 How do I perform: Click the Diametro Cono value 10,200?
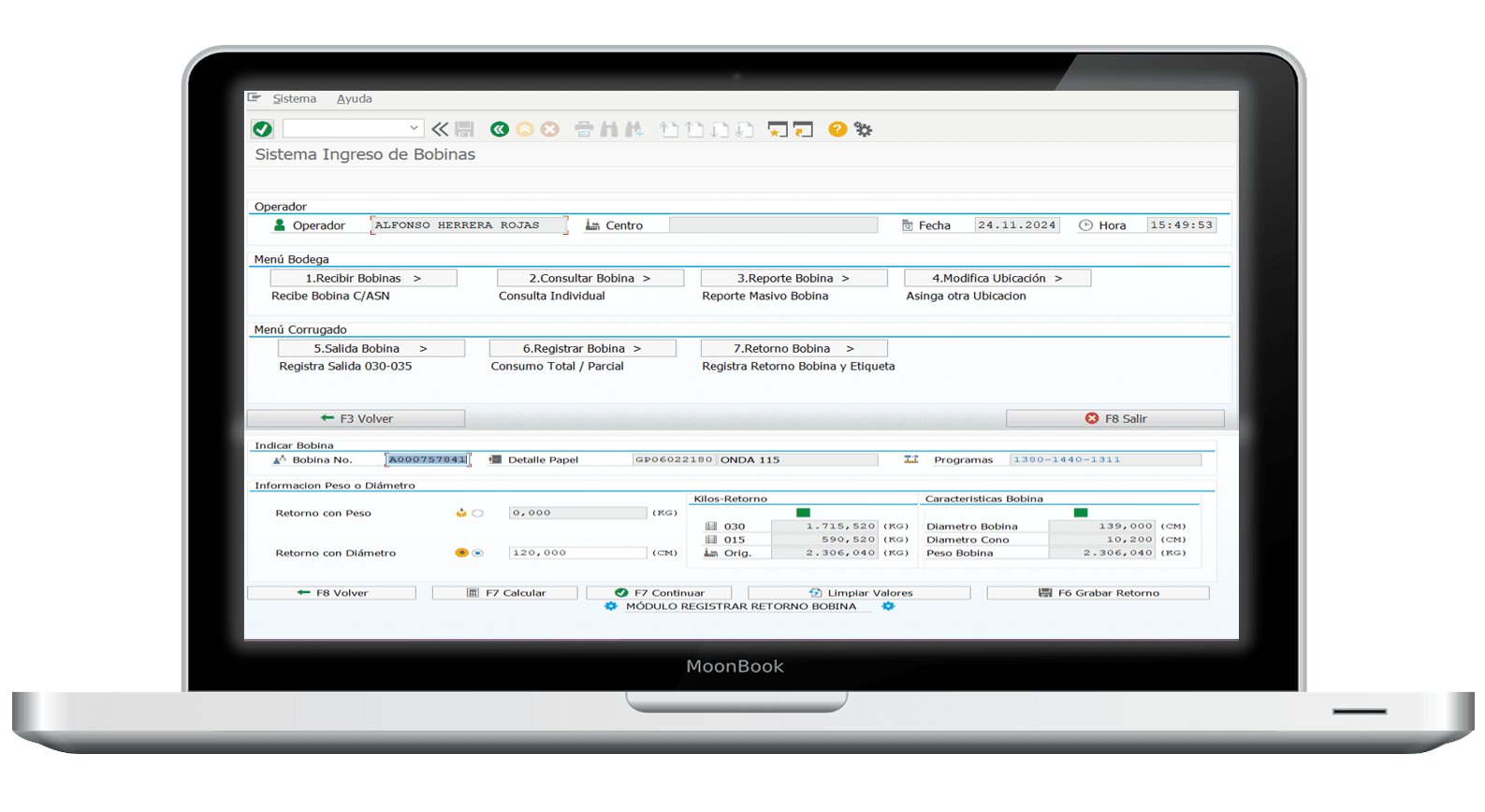click(x=1101, y=539)
